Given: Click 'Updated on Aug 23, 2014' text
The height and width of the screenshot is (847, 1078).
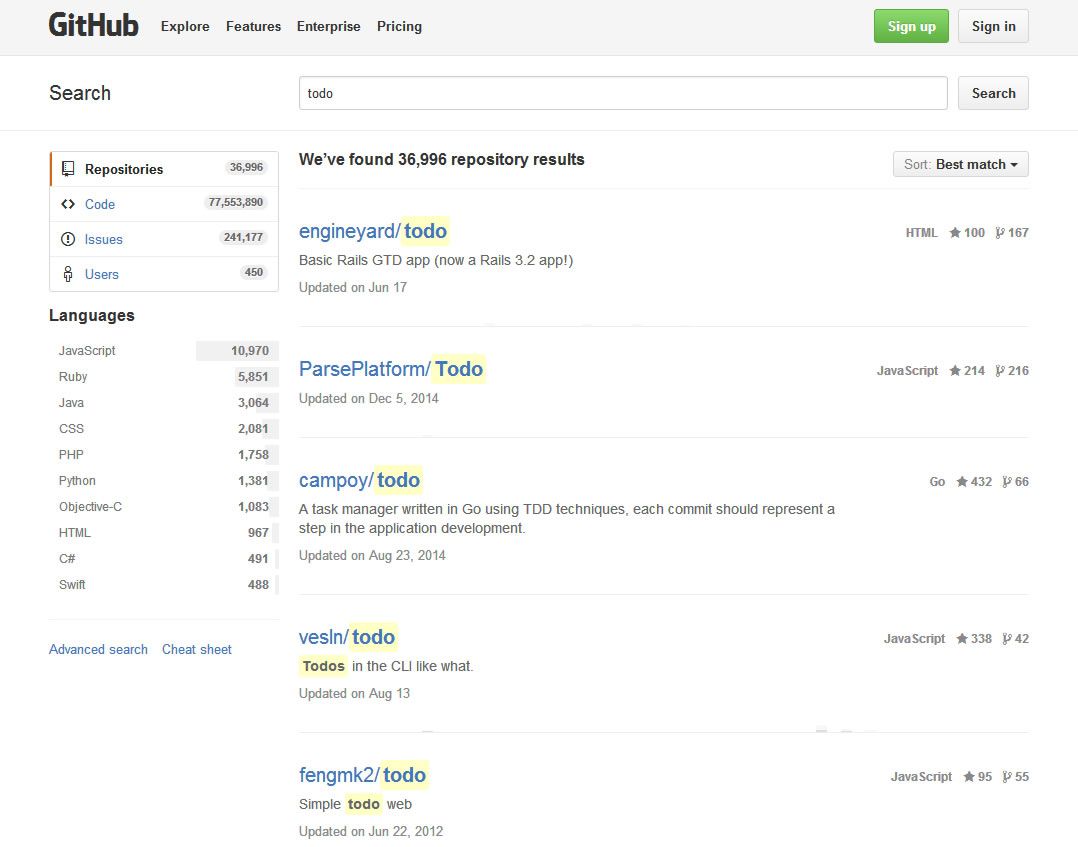Looking at the screenshot, I should click(x=372, y=556).
